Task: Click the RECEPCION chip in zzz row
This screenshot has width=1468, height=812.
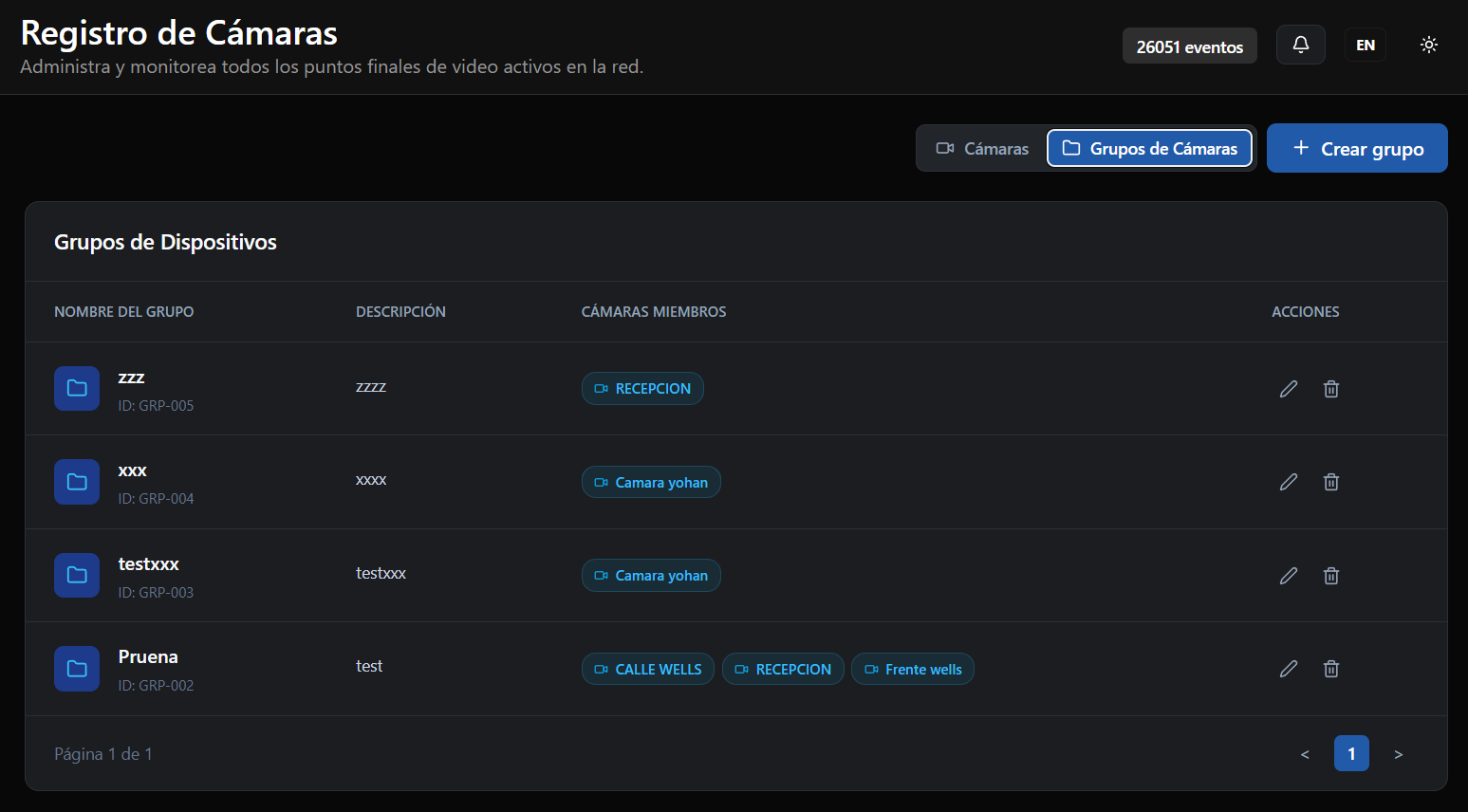Action: [642, 389]
